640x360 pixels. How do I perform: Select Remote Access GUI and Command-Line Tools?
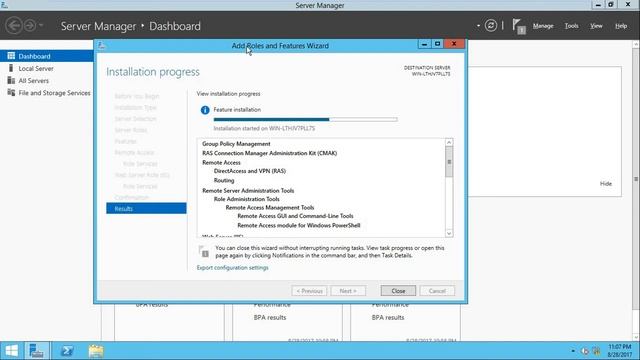coord(296,216)
